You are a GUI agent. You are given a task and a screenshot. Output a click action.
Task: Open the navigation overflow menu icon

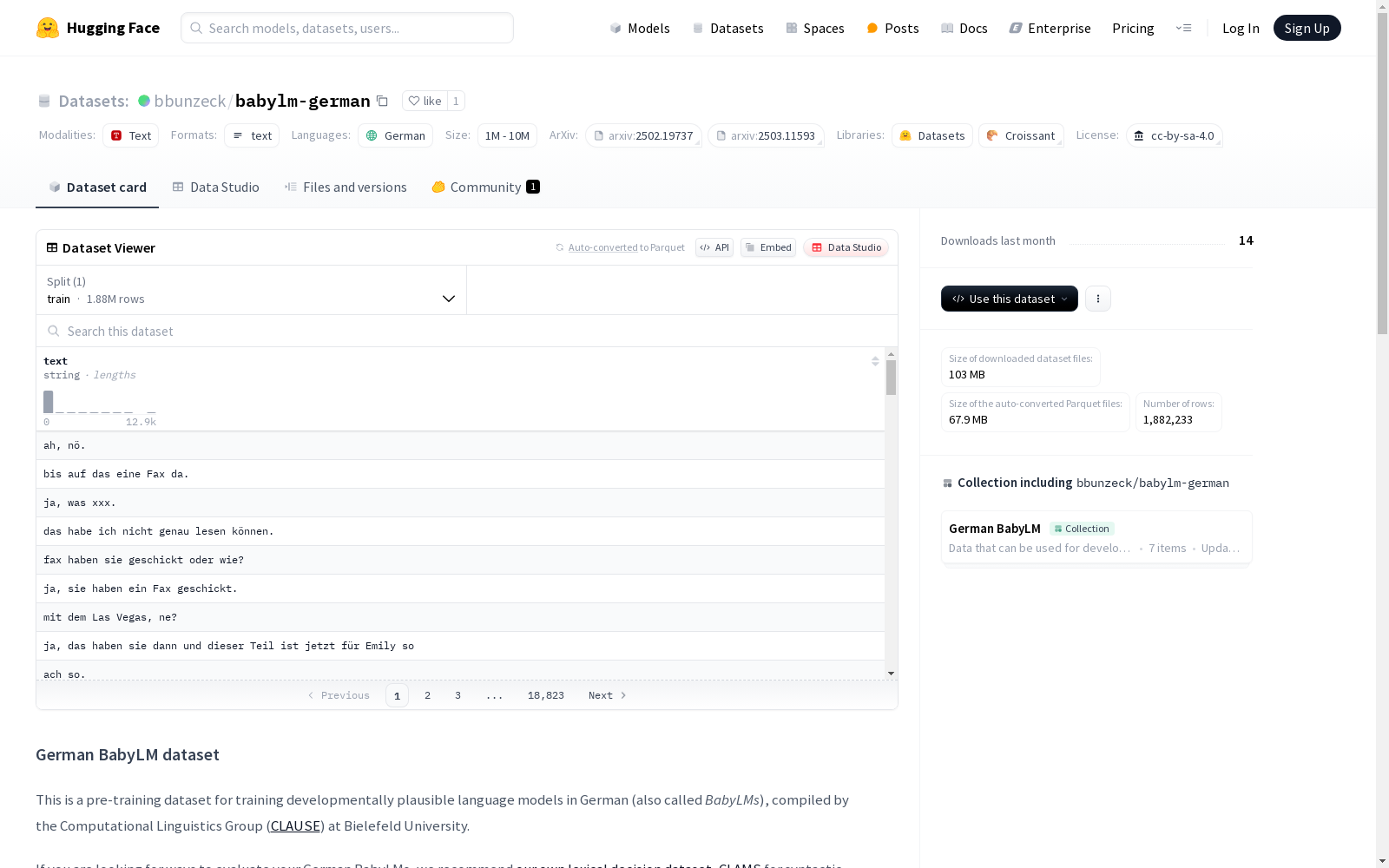tap(1183, 28)
